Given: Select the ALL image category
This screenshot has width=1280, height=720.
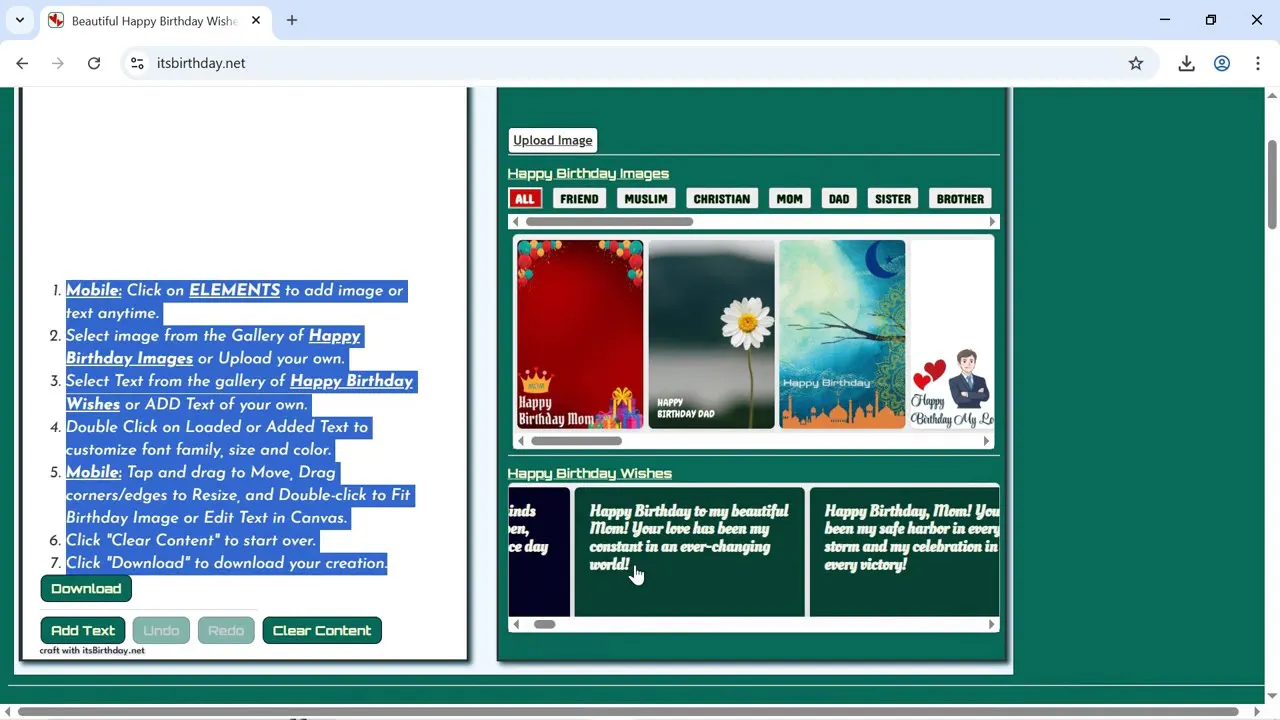Looking at the screenshot, I should pyautogui.click(x=525, y=199).
